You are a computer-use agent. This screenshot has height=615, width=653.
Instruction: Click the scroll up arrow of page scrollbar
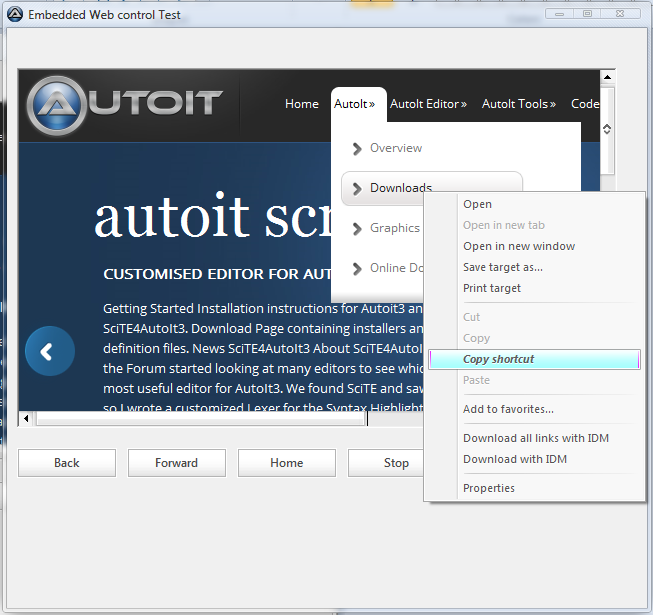pyautogui.click(x=607, y=77)
